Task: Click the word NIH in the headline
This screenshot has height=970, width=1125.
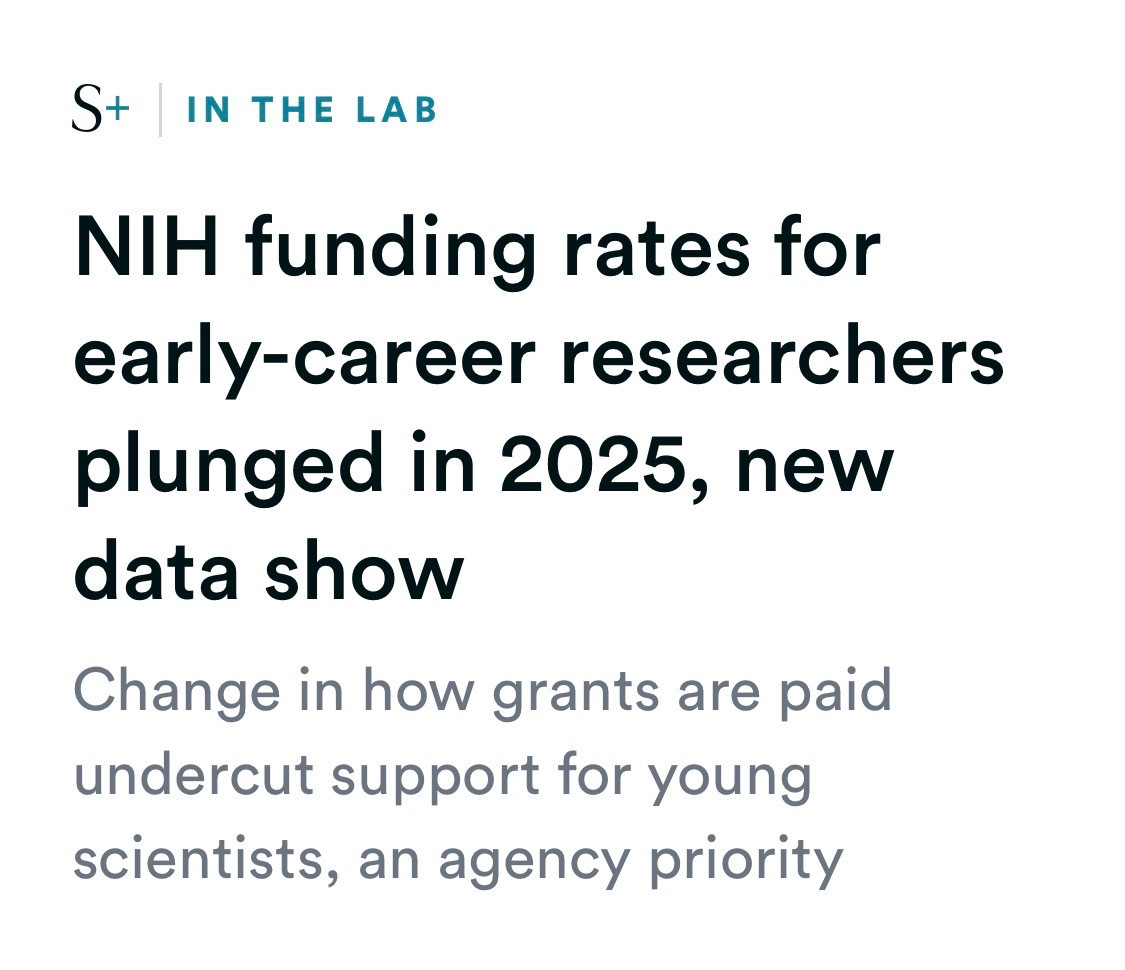Action: [146, 246]
